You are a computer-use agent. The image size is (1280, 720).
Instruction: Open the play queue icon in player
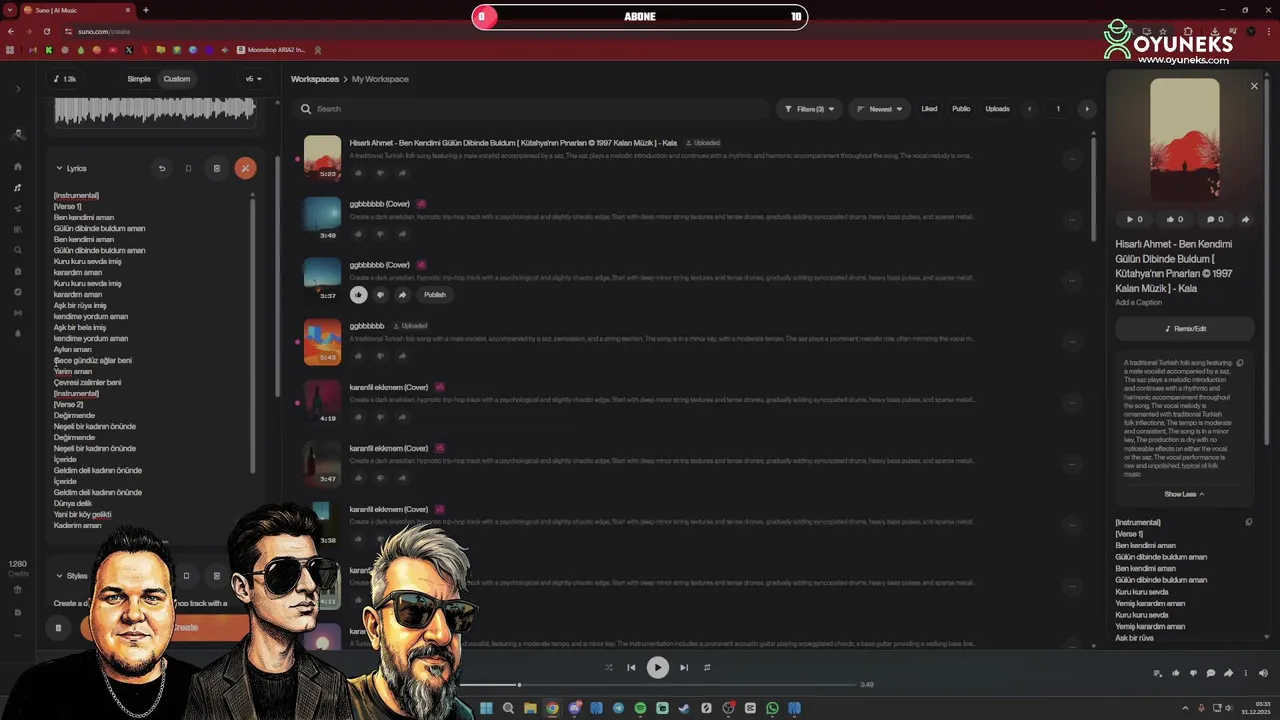tap(1157, 673)
